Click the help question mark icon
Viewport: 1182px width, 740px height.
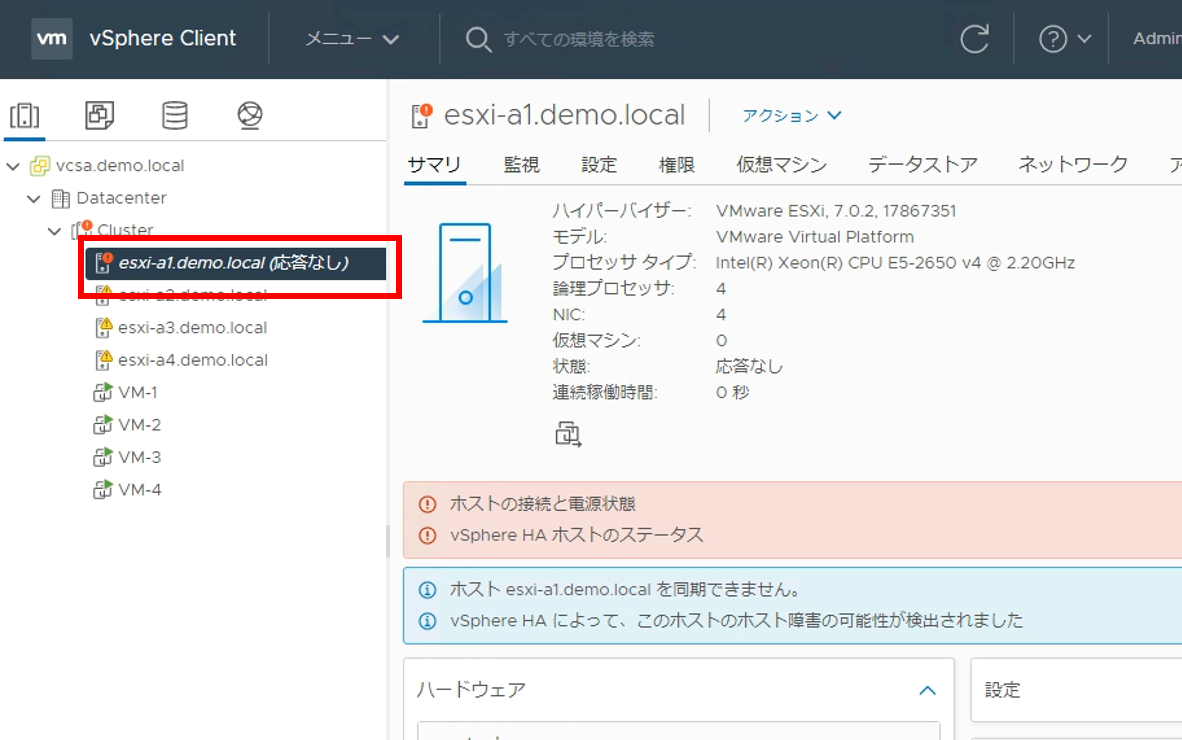tap(1053, 38)
